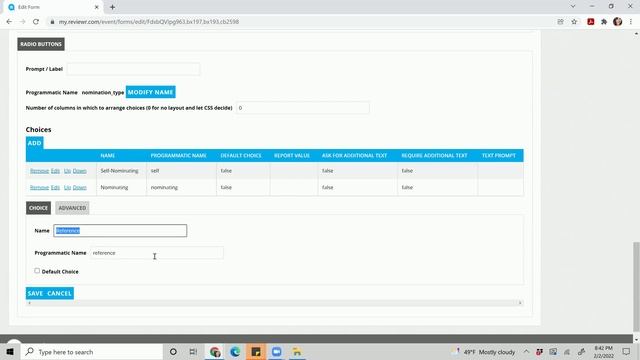Click the Prompt / Label field
The height and width of the screenshot is (360, 640).
coord(133,69)
